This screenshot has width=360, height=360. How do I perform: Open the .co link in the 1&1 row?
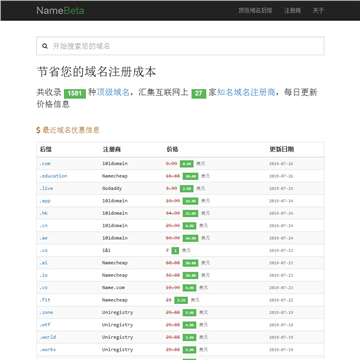click(44, 250)
